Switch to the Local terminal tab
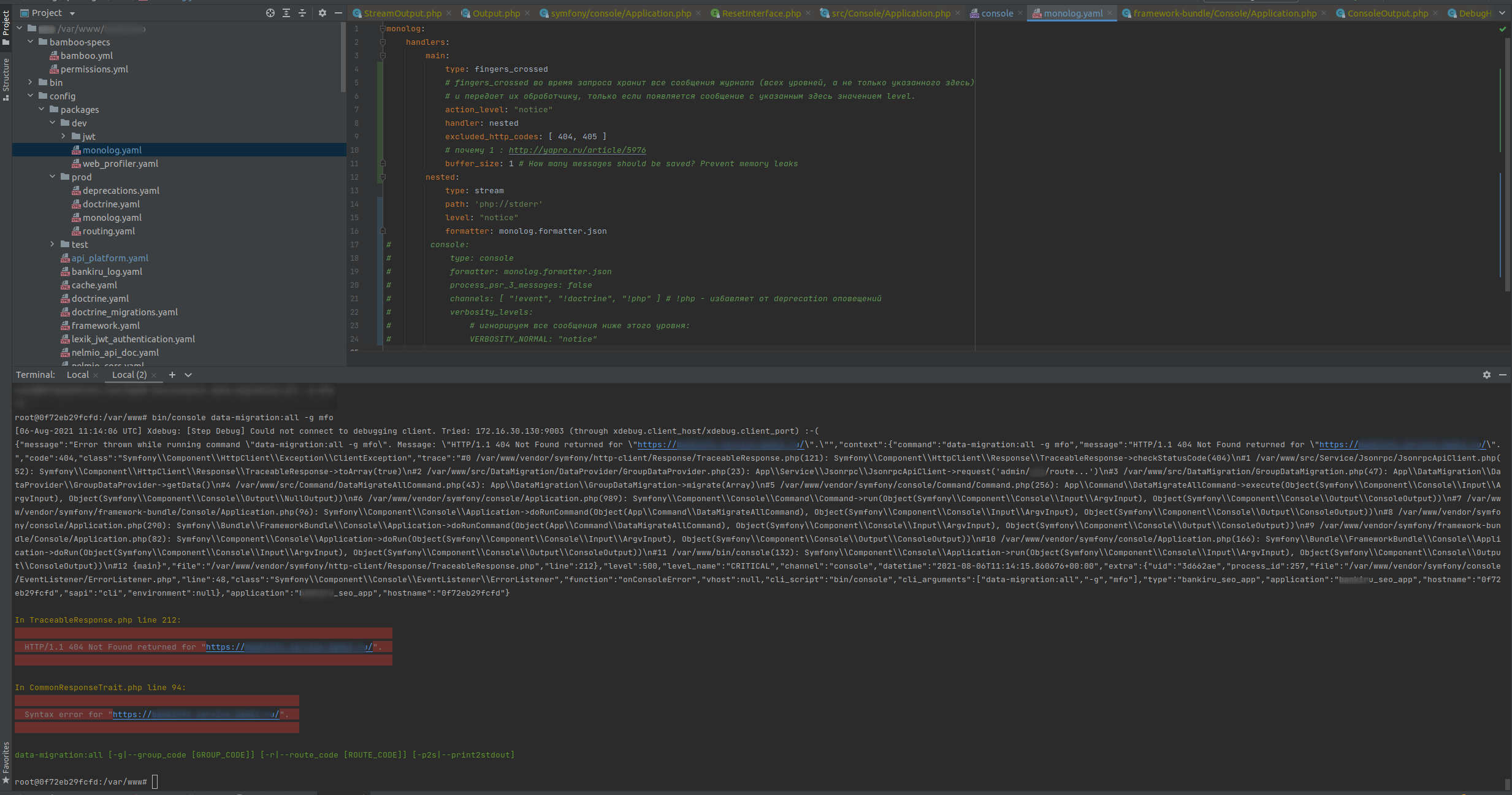 point(78,375)
